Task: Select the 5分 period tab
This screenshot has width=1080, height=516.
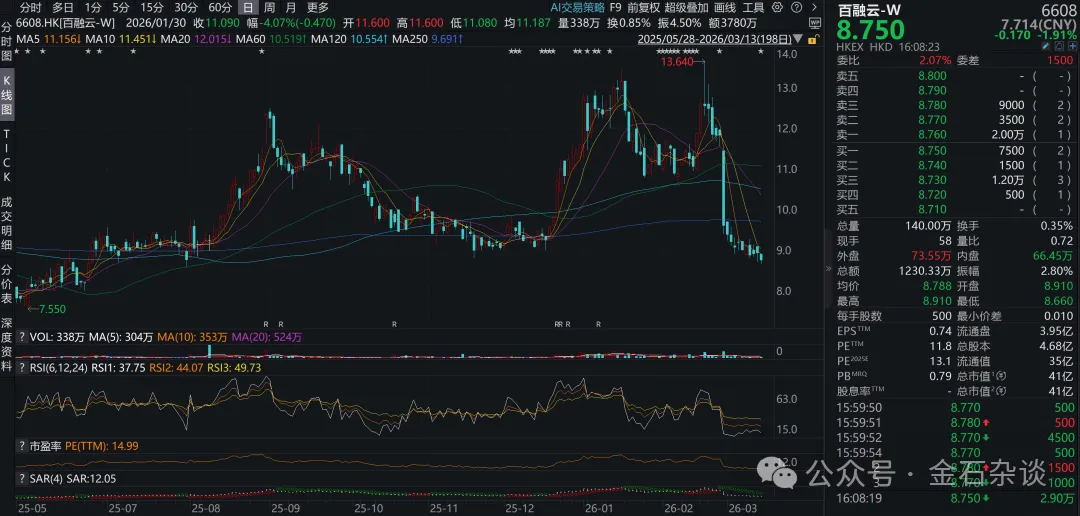Action: (x=121, y=8)
